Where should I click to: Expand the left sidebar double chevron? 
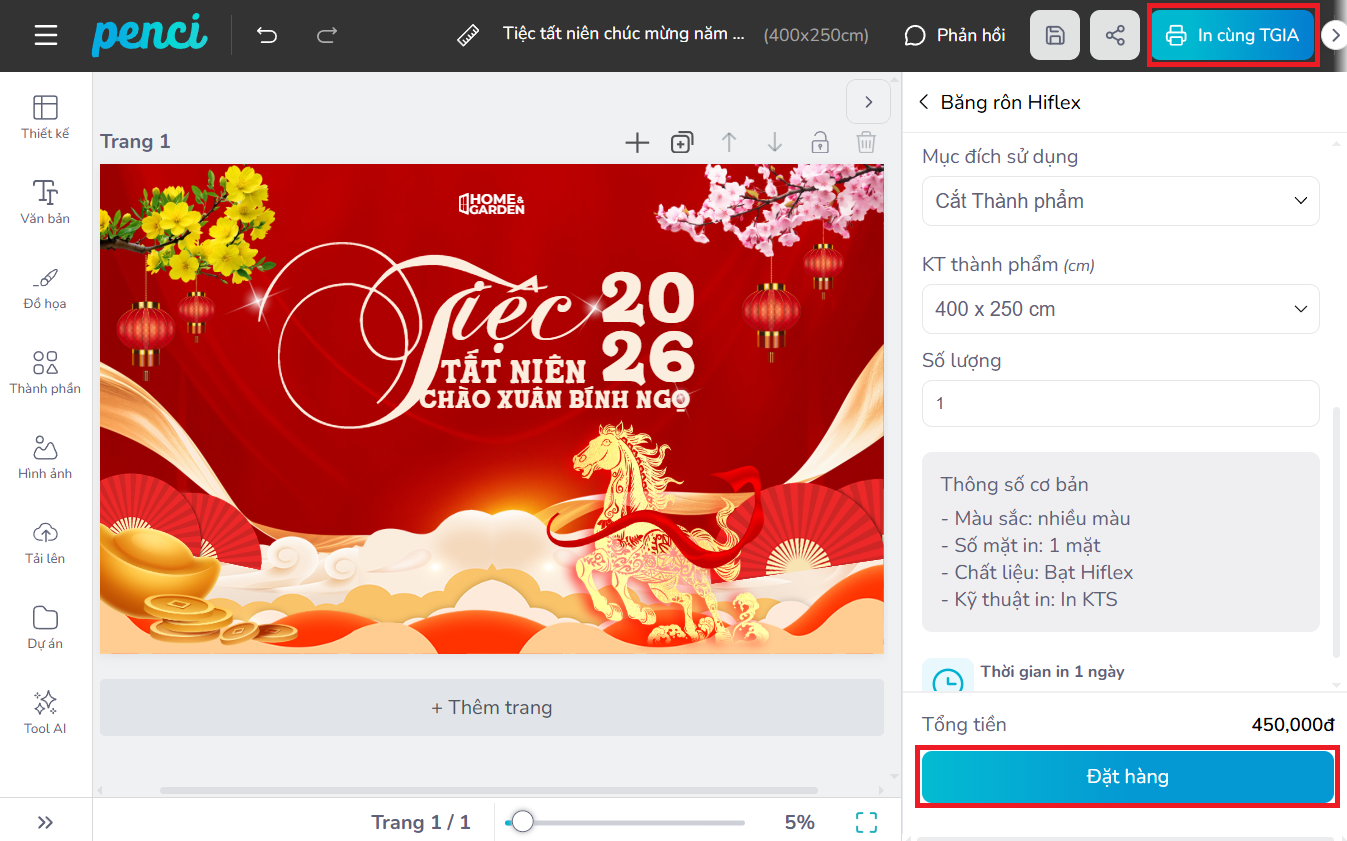pyautogui.click(x=46, y=822)
